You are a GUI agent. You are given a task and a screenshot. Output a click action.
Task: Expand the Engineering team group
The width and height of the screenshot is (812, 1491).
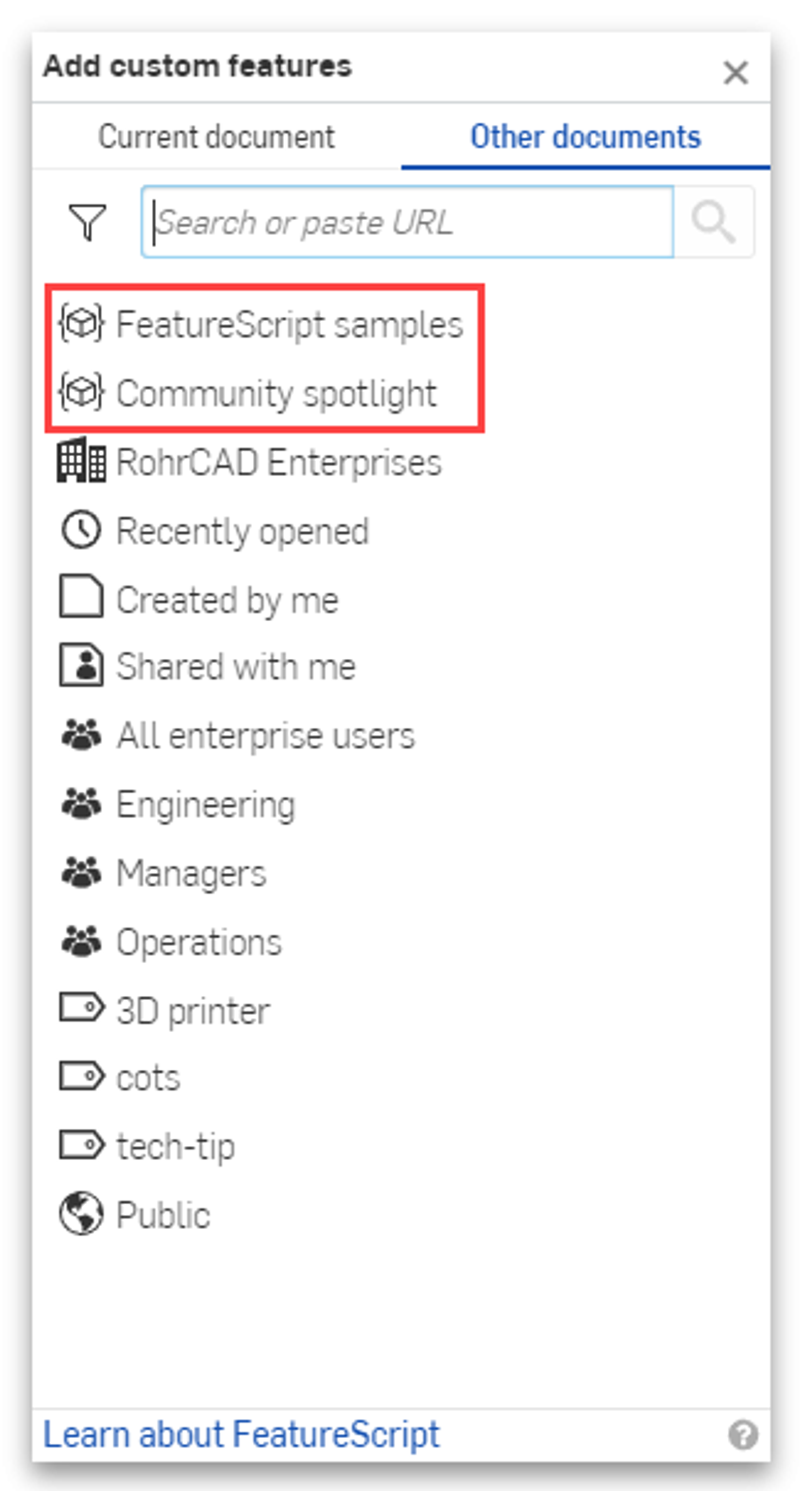206,803
